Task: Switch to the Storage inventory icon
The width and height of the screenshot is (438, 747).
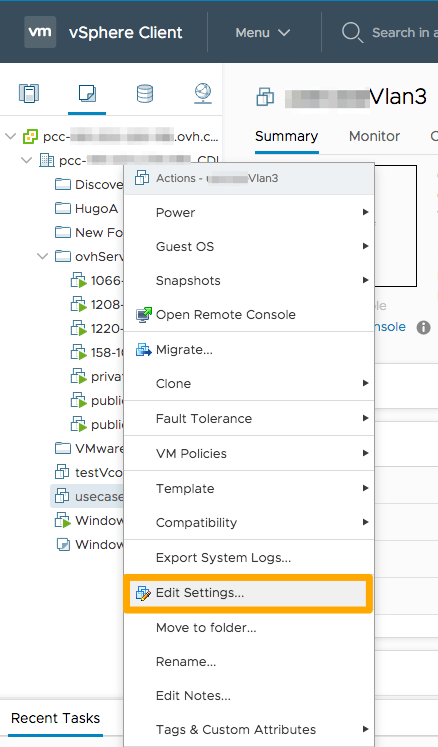Action: (145, 93)
